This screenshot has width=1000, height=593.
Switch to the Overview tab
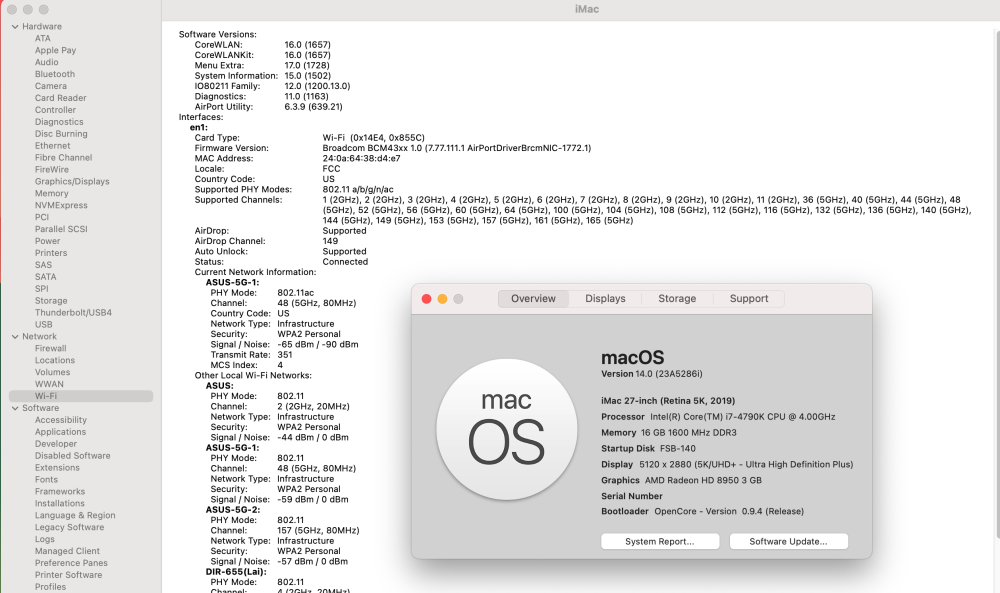[x=533, y=298]
